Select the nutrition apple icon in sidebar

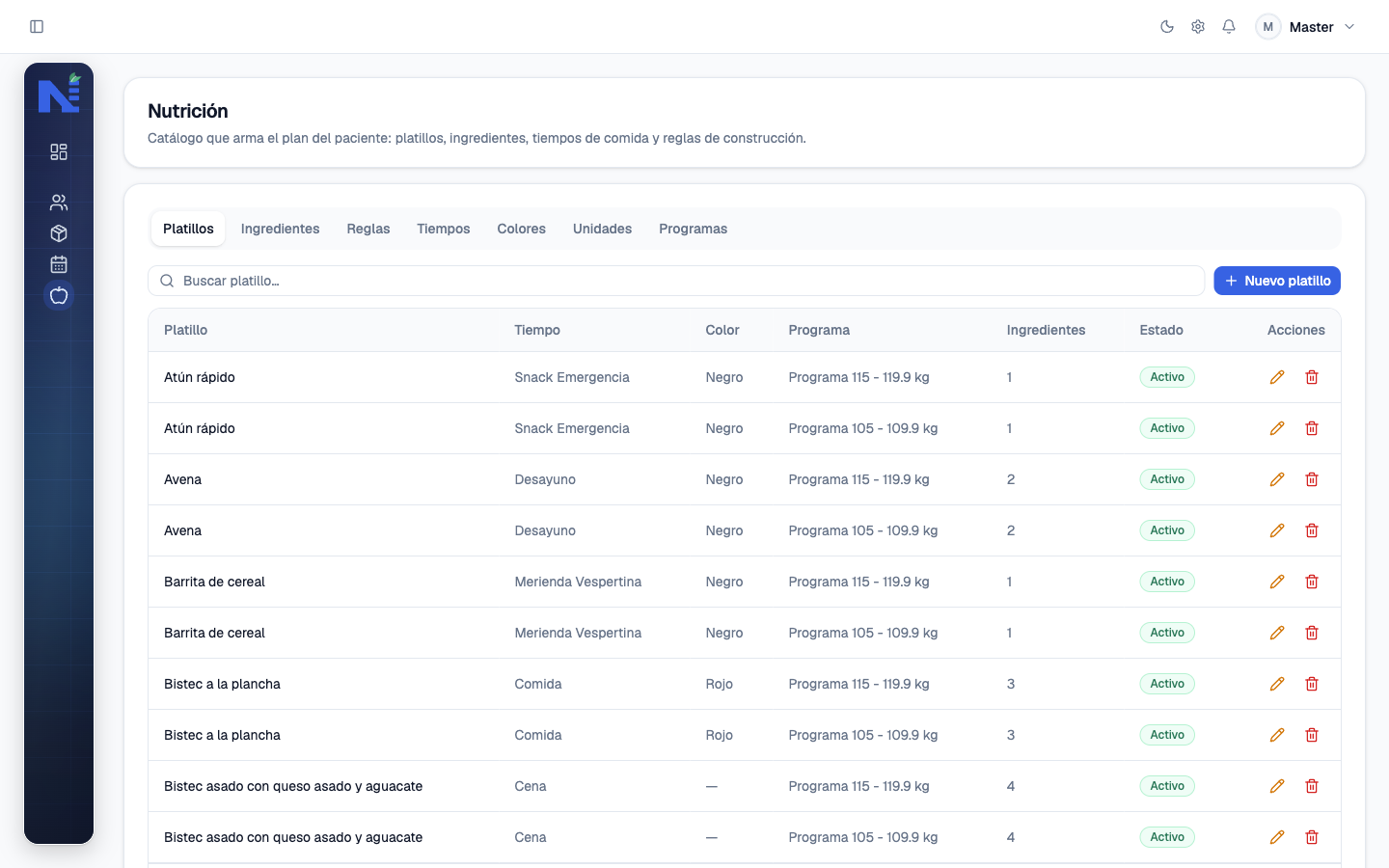pyautogui.click(x=59, y=295)
